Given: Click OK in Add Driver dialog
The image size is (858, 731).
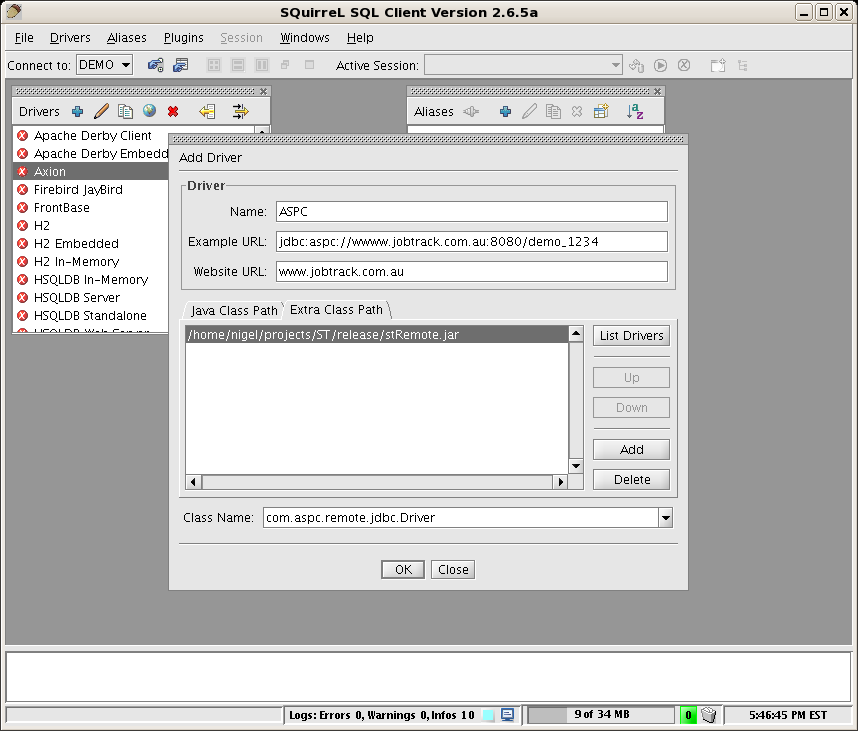Looking at the screenshot, I should [x=403, y=569].
